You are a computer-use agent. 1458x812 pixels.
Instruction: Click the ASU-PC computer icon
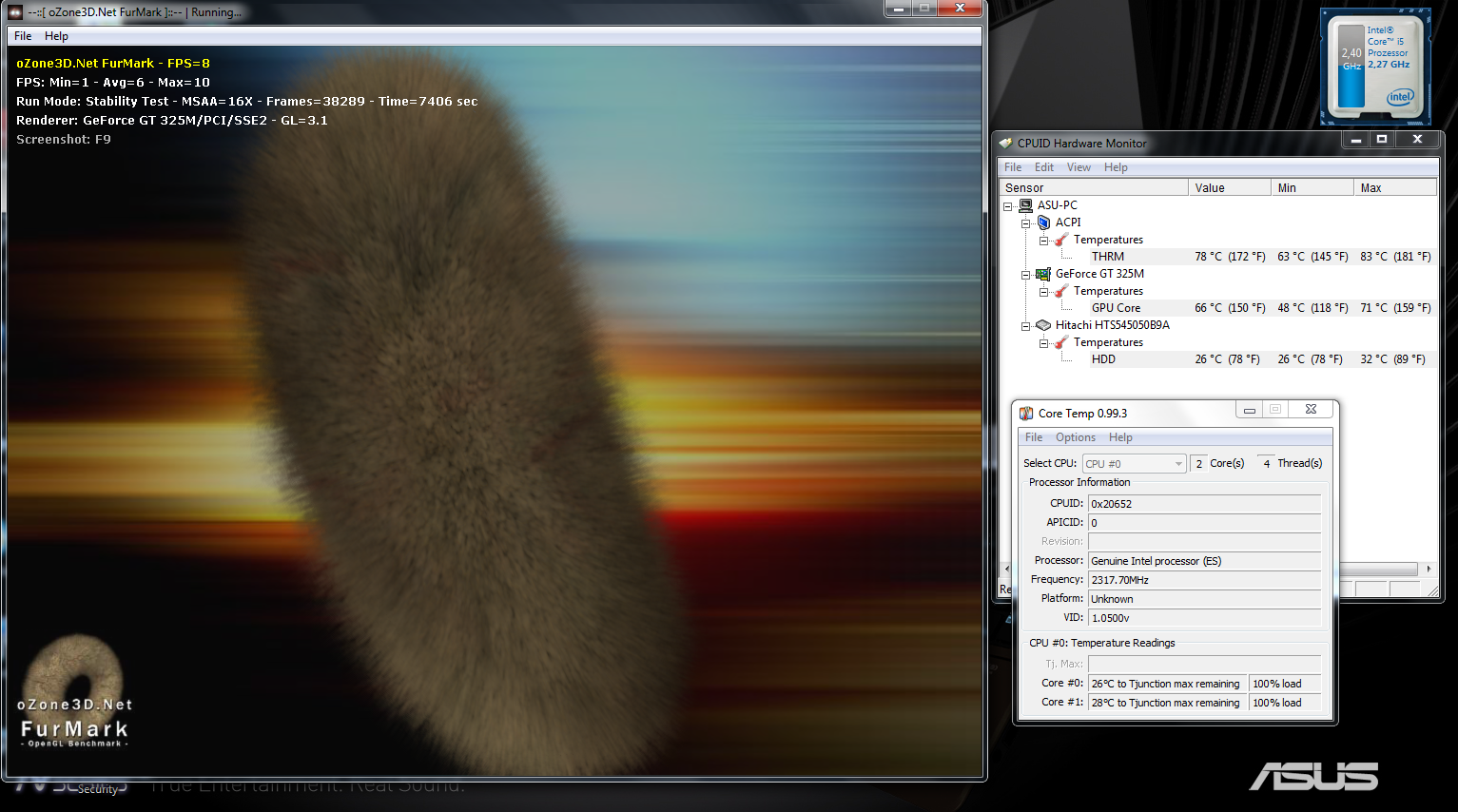(x=1025, y=205)
